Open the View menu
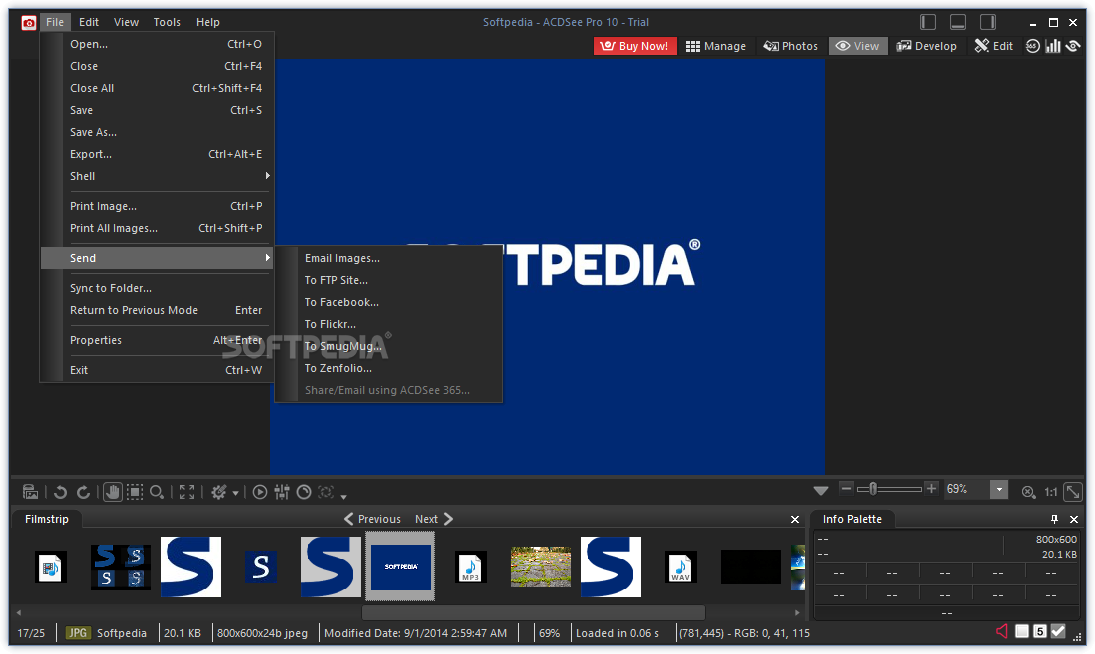Image resolution: width=1095 pixels, height=654 pixels. 126,22
